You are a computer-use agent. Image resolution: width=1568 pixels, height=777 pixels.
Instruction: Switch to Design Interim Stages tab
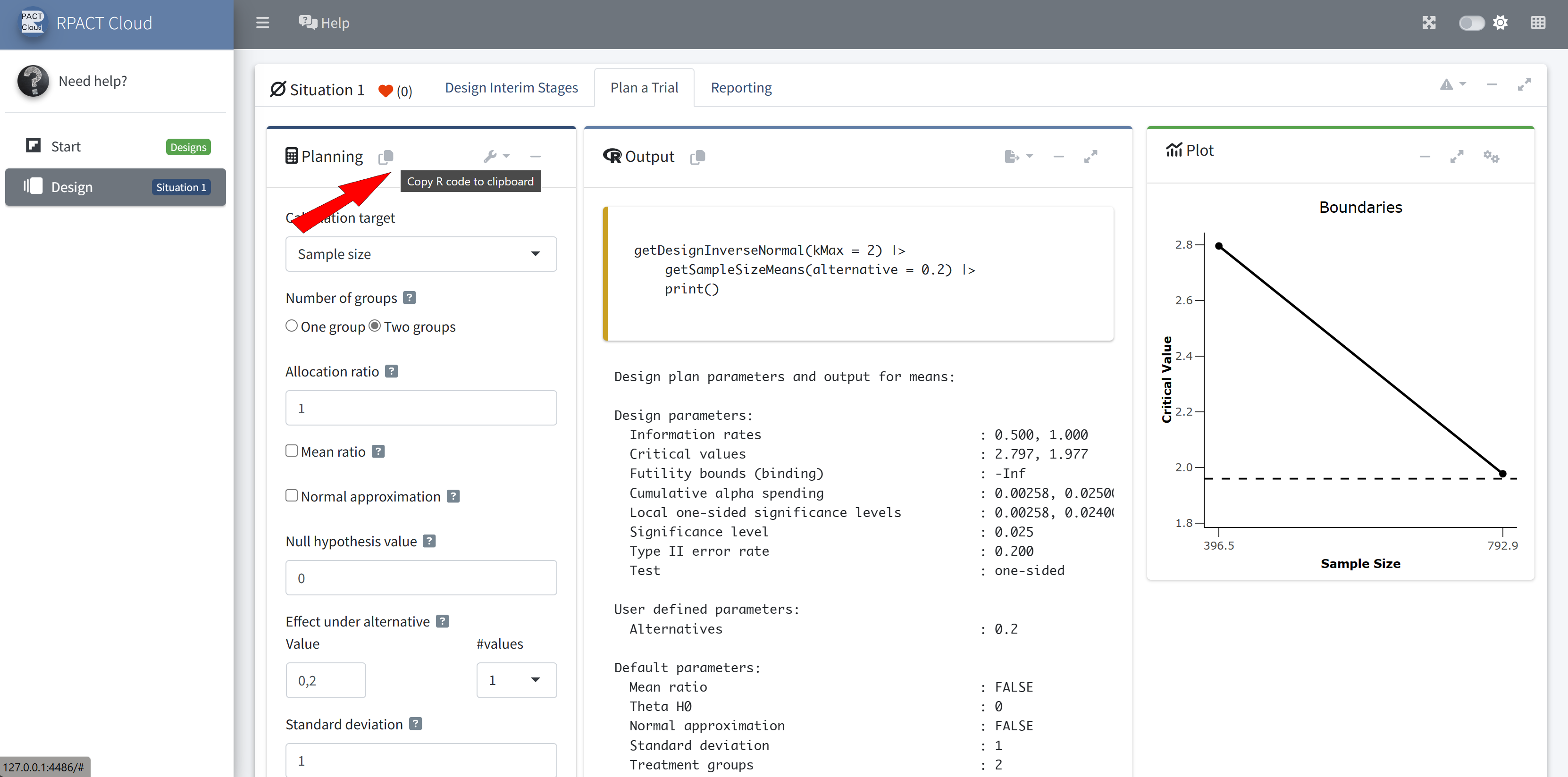coord(511,88)
